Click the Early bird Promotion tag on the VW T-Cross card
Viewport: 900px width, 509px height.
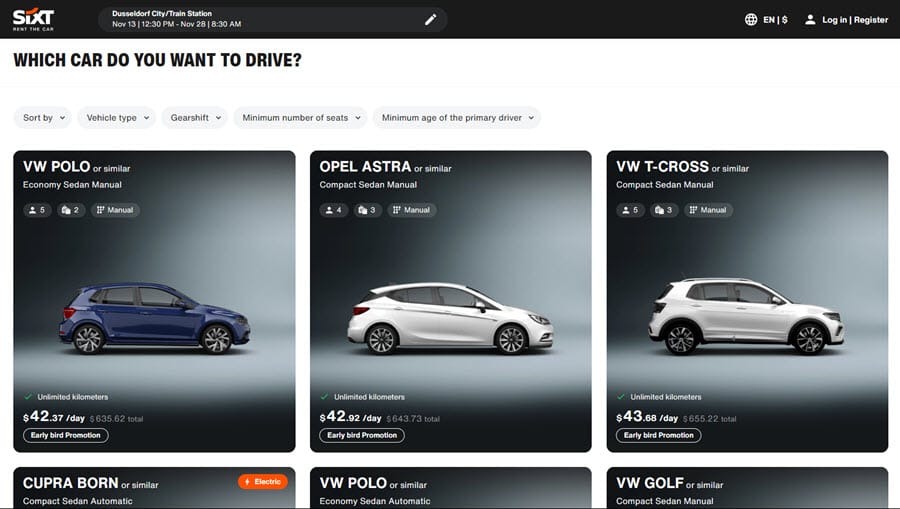[x=658, y=435]
